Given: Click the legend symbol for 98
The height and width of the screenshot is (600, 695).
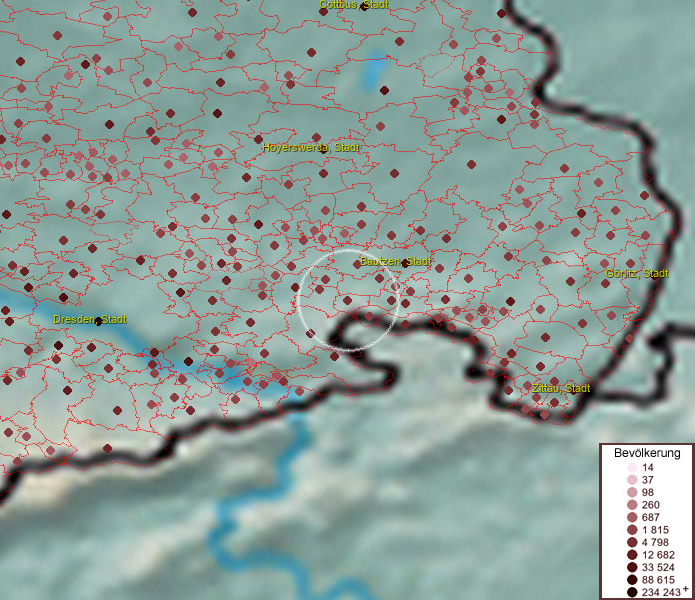Looking at the screenshot, I should click(x=632, y=493).
